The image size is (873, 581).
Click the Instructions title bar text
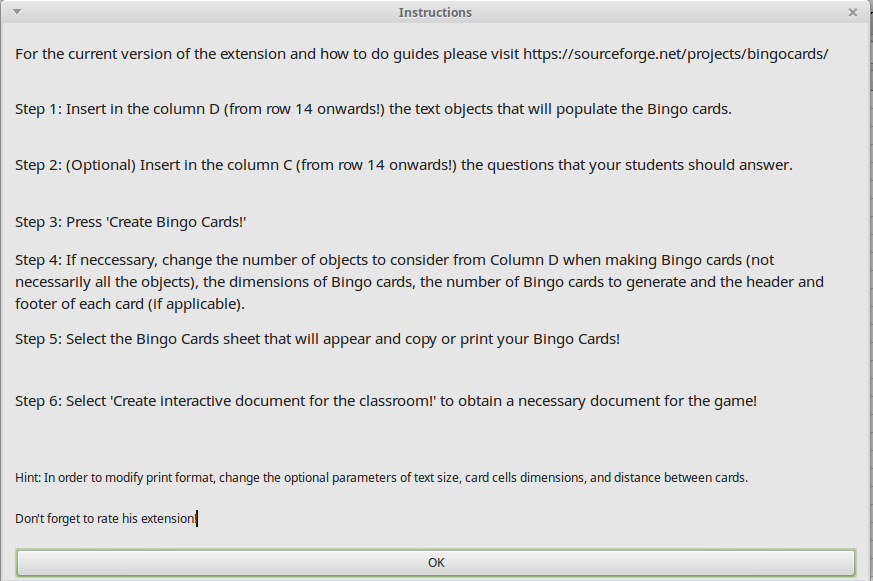(435, 13)
